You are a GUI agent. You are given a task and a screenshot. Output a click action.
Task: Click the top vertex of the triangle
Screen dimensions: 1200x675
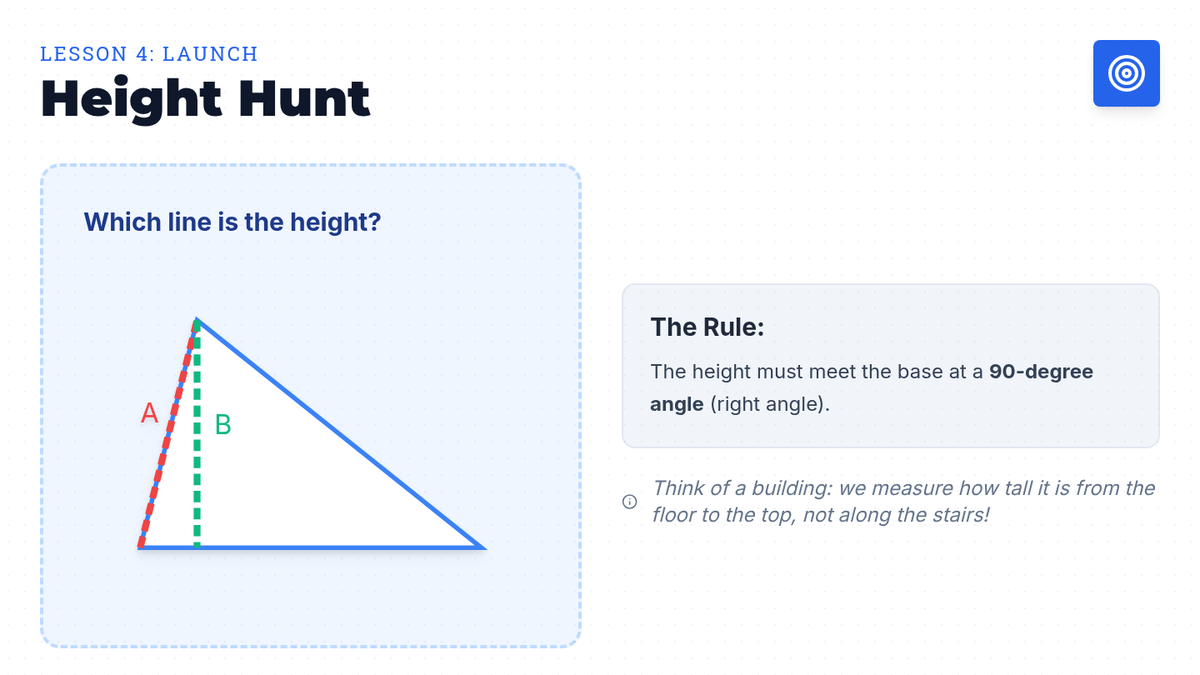click(x=197, y=320)
